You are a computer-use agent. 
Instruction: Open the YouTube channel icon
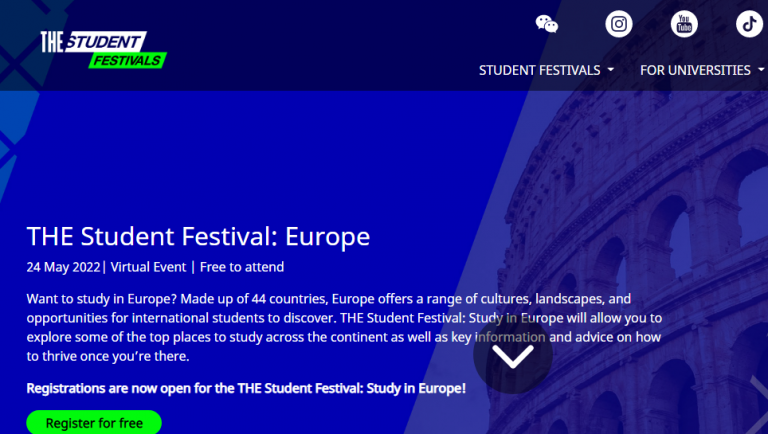pos(684,24)
